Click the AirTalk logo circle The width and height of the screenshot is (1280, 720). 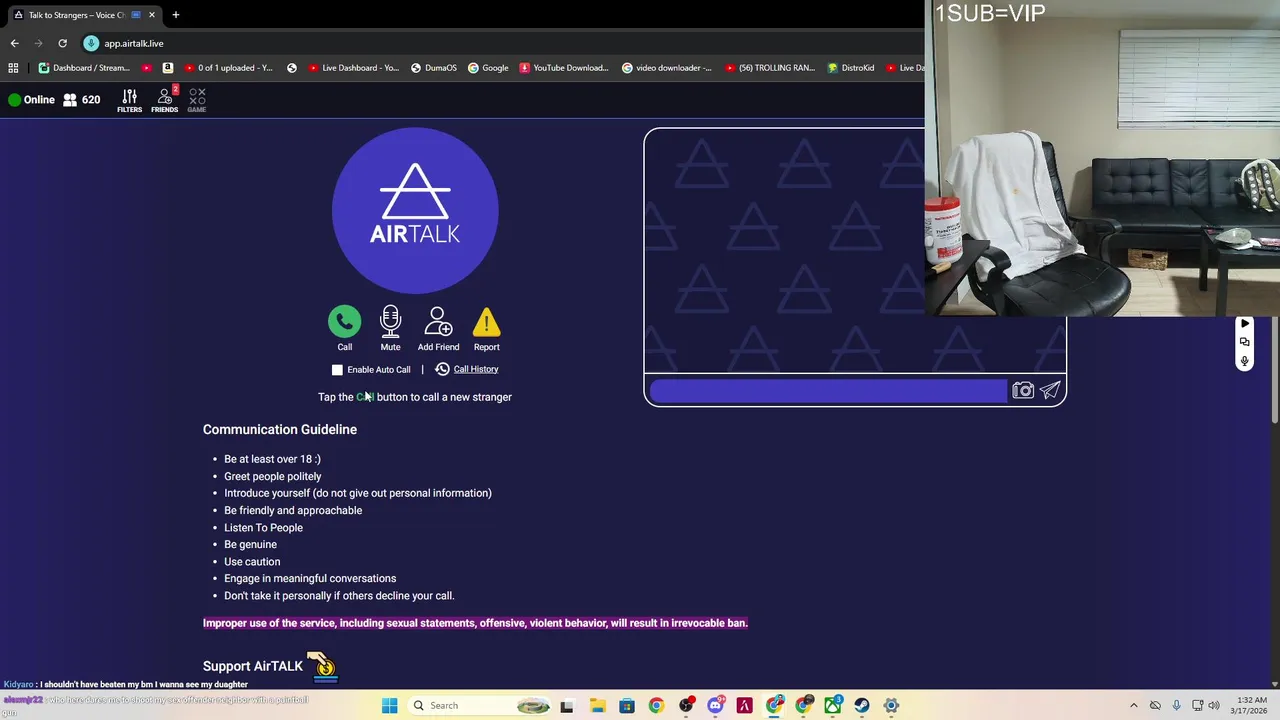415,210
